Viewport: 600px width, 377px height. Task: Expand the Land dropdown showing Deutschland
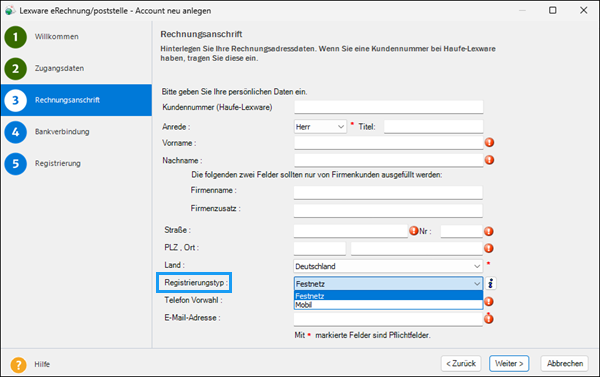tap(388, 266)
